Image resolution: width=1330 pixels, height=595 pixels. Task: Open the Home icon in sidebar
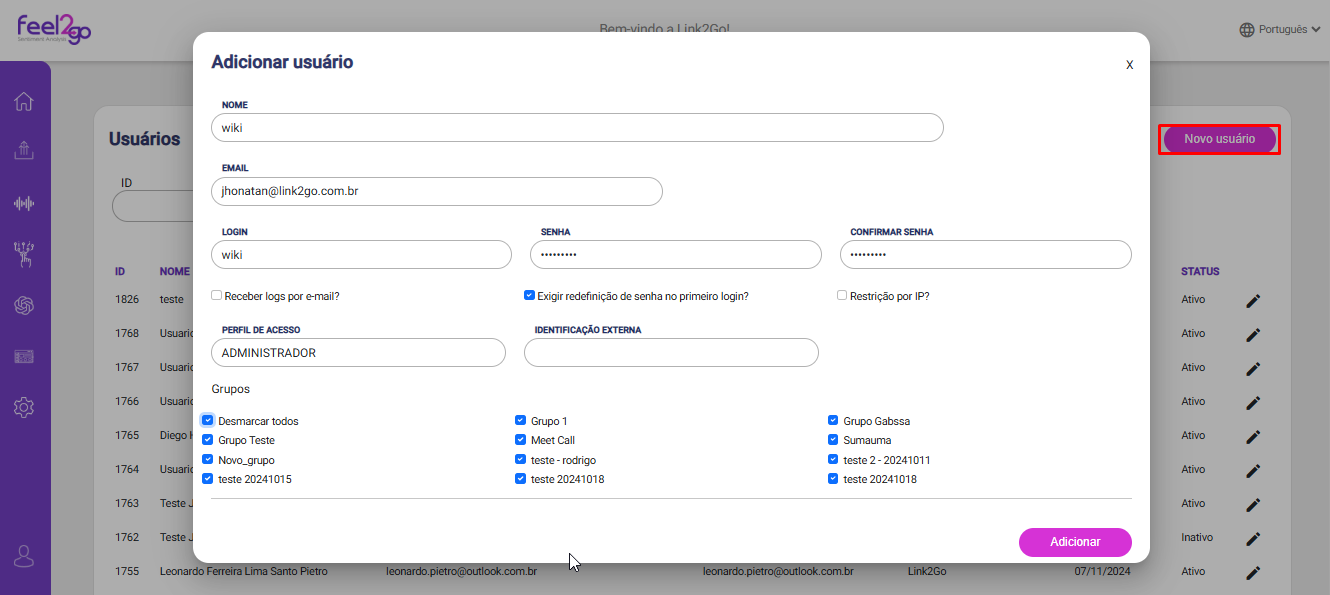click(24, 101)
